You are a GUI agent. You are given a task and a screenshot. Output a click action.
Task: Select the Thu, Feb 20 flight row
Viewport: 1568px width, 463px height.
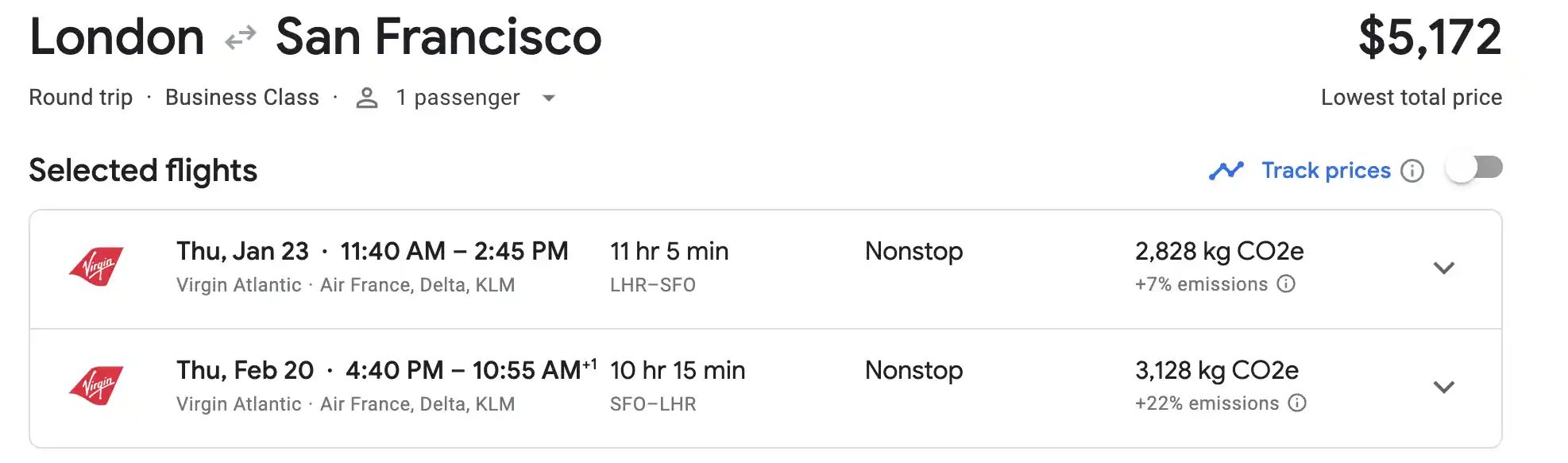tap(765, 388)
